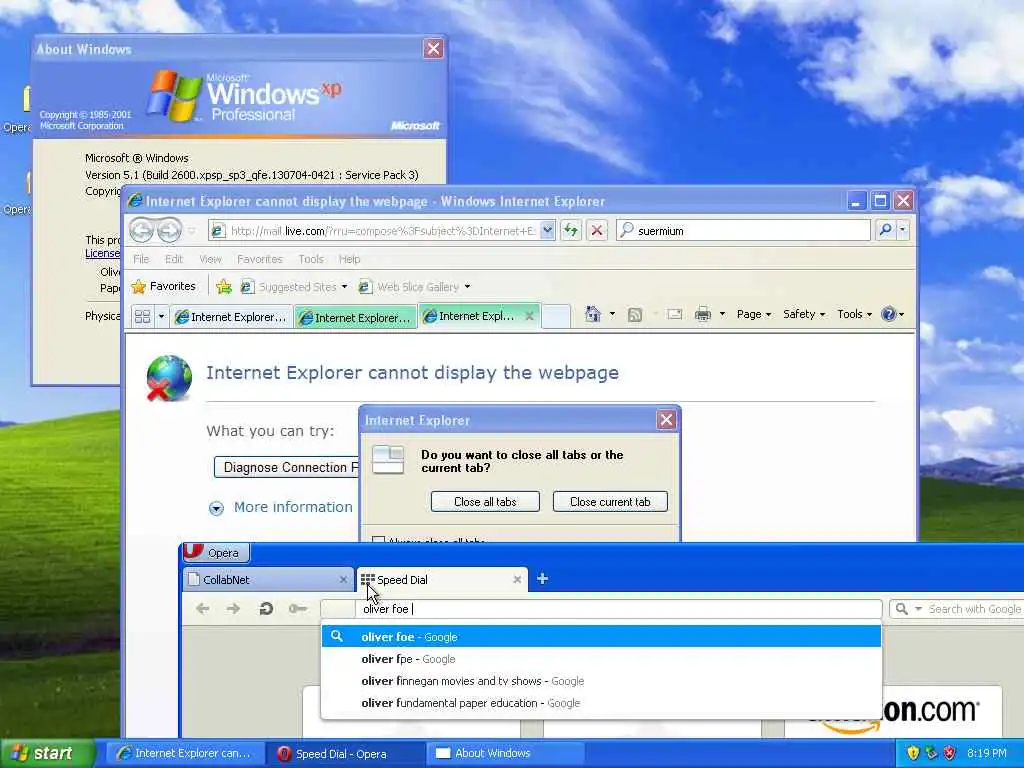Open the IE Tools command bar dropdown
Screen dimensions: 1024x768
click(854, 314)
